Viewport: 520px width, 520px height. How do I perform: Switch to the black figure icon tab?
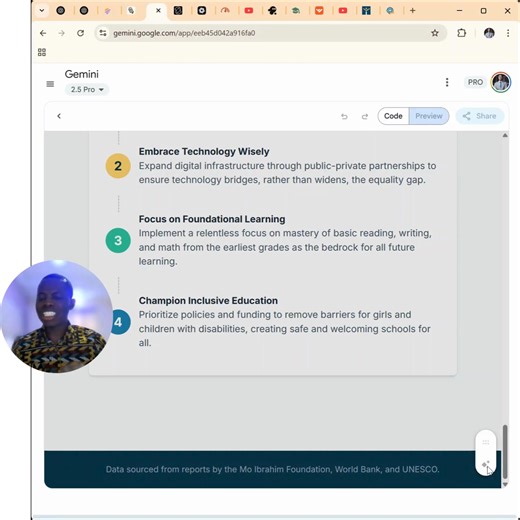pyautogui.click(x=272, y=11)
